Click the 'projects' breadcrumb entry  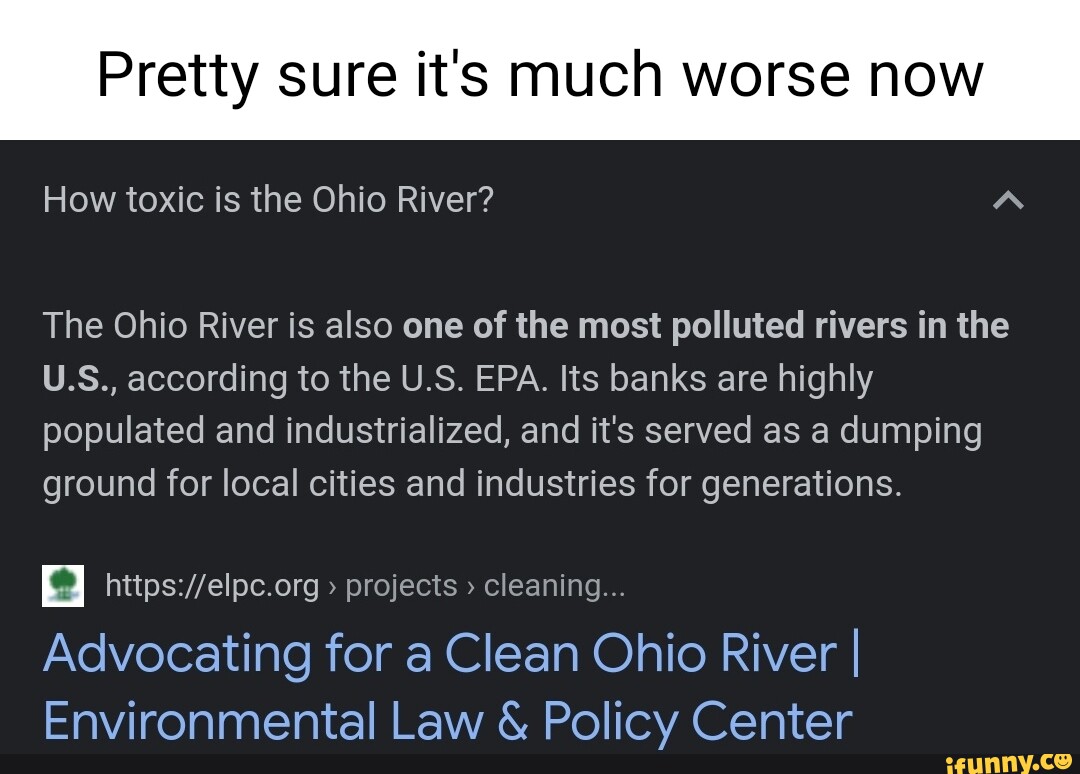401,585
